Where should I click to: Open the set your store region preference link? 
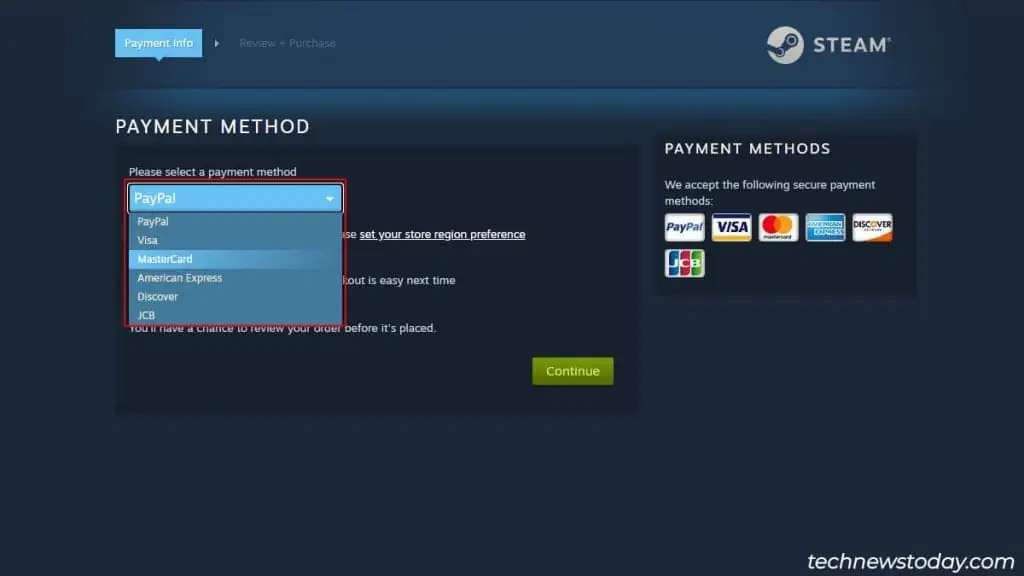(442, 235)
